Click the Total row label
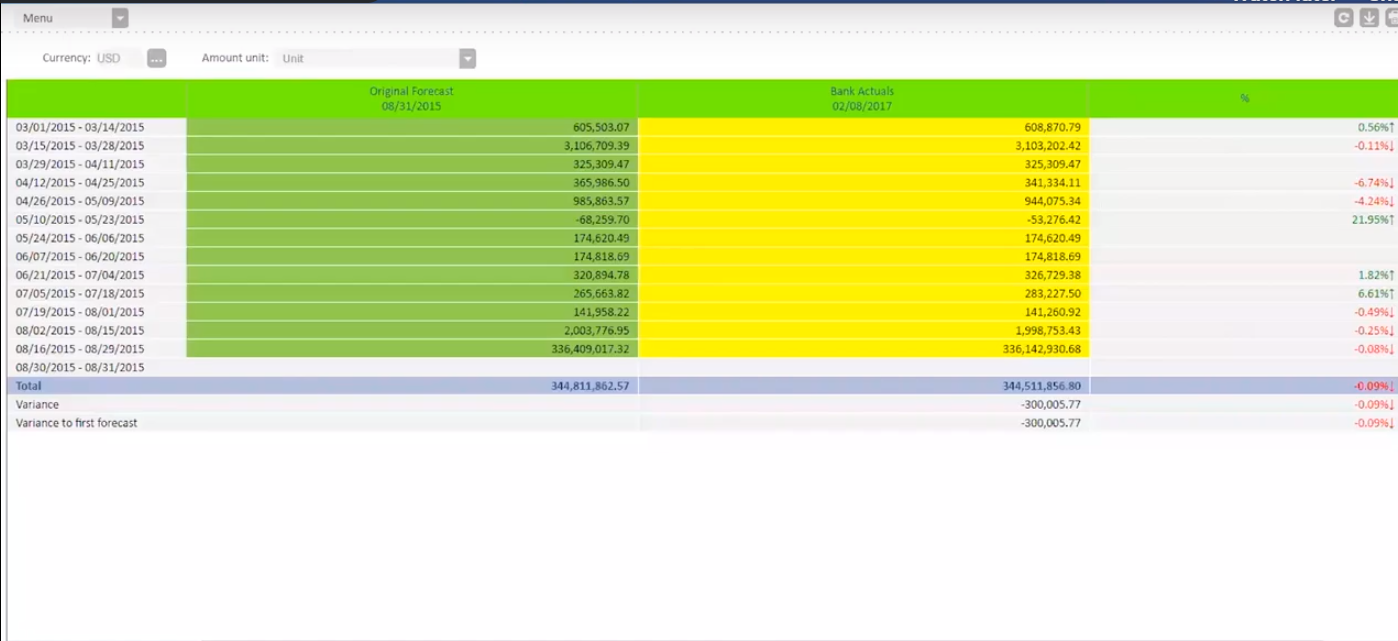The height and width of the screenshot is (641, 1398). 28,386
